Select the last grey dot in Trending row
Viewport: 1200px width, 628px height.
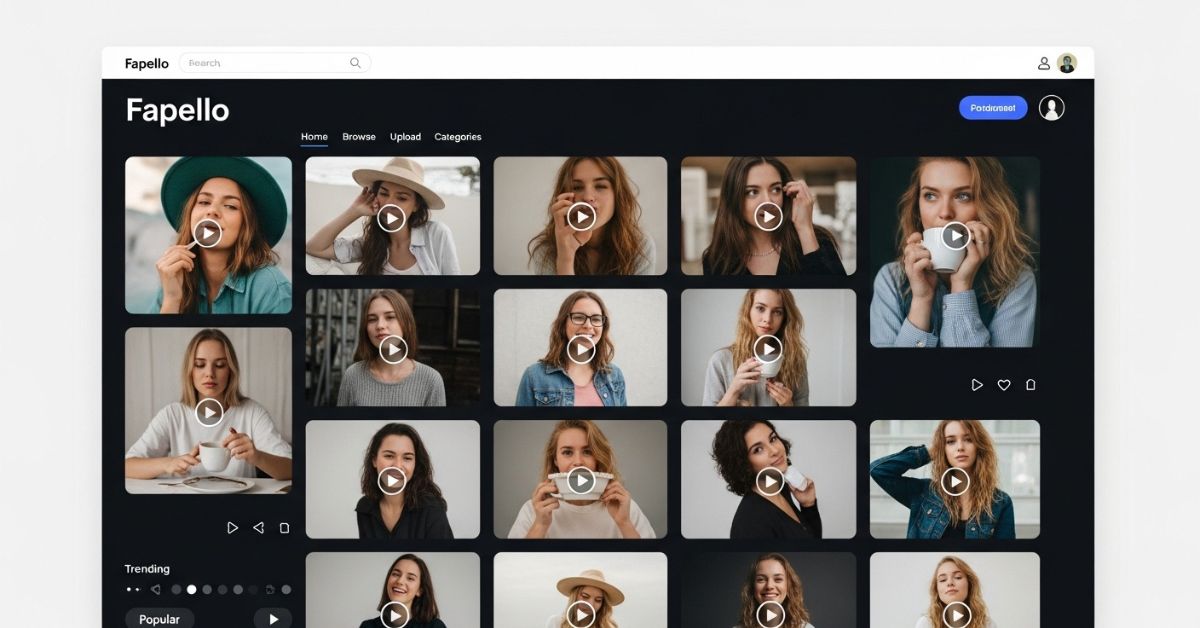tap(286, 590)
